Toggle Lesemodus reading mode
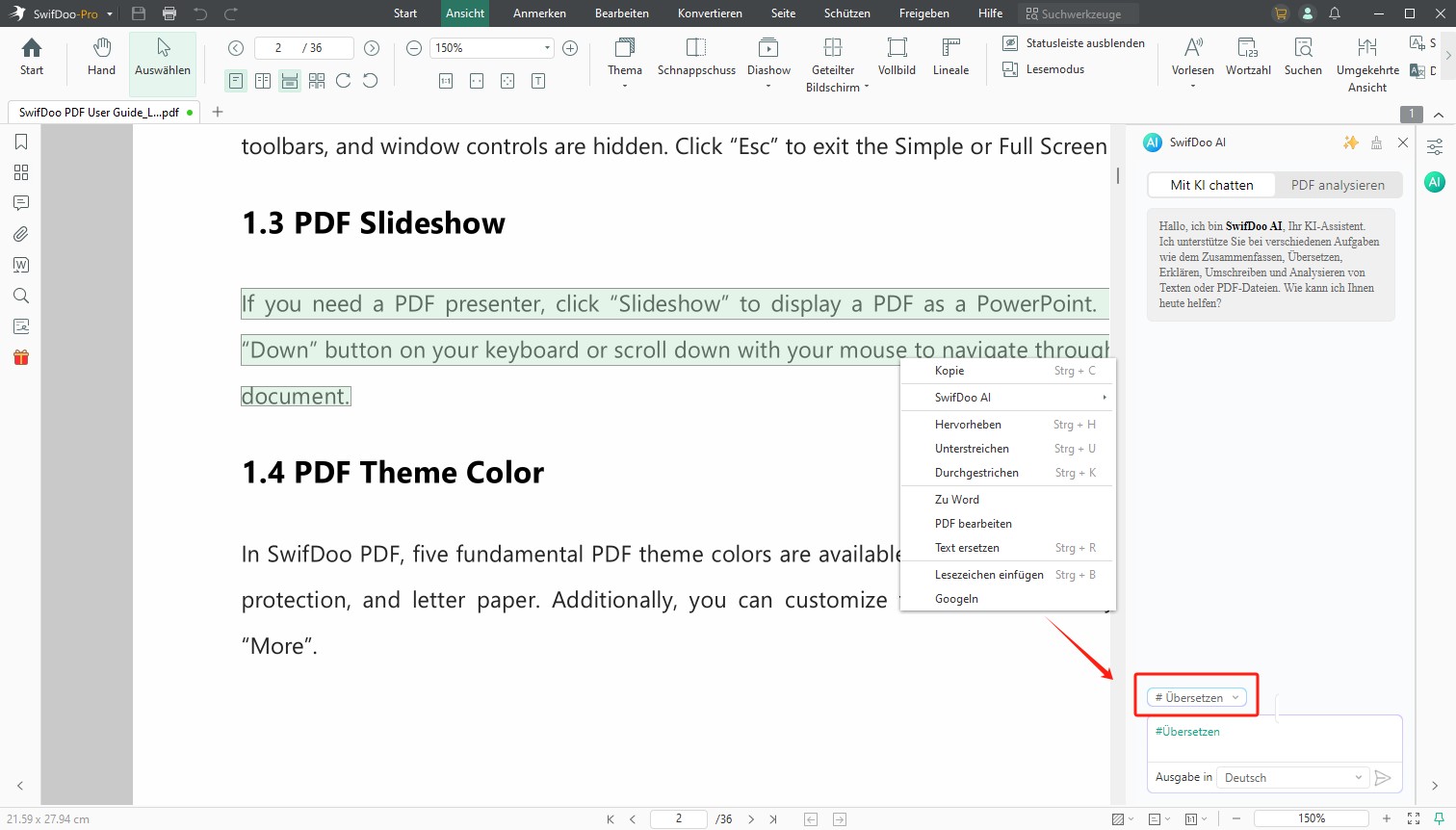 click(x=1044, y=69)
